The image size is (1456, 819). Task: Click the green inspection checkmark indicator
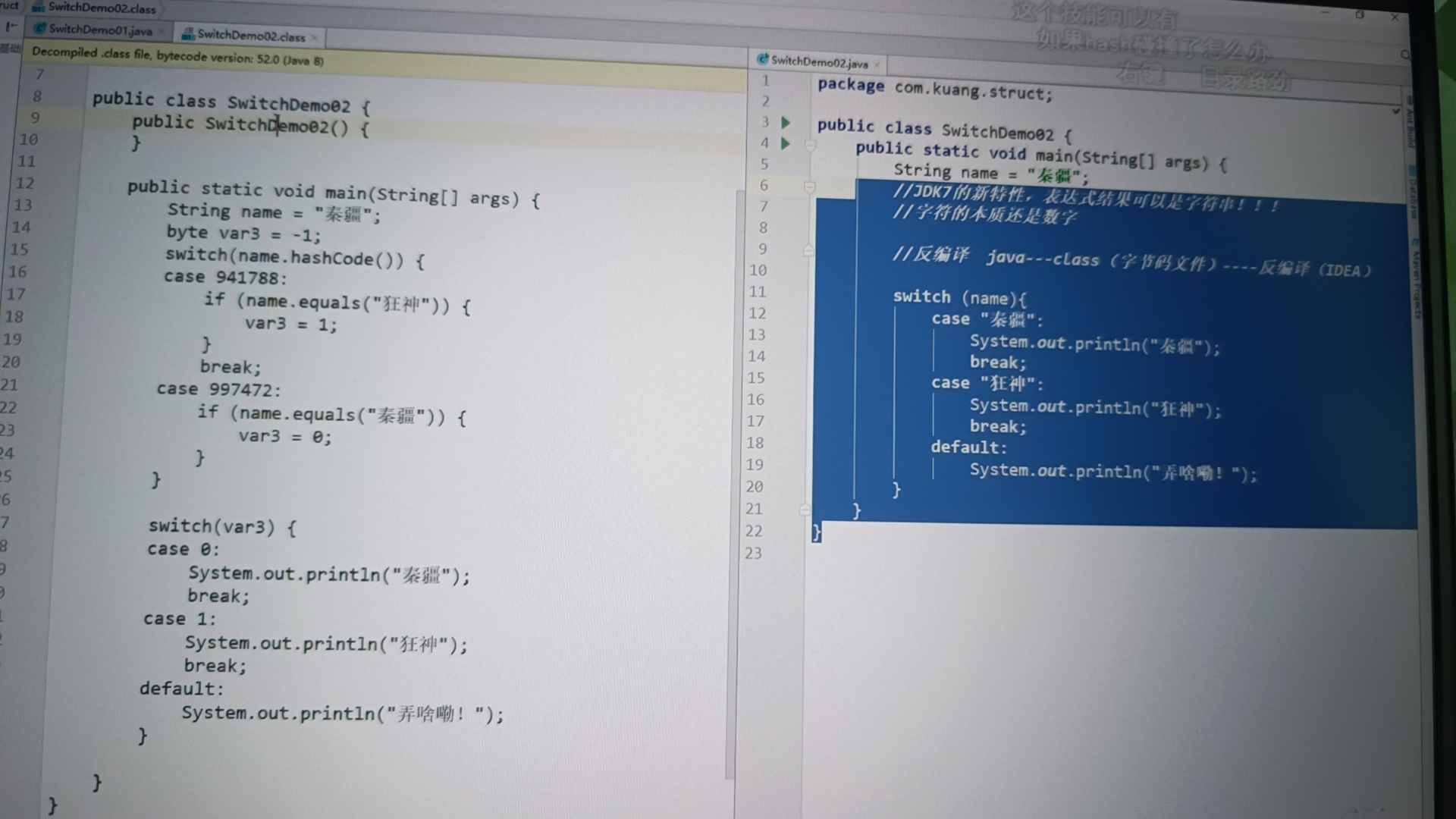pyautogui.click(x=1396, y=111)
